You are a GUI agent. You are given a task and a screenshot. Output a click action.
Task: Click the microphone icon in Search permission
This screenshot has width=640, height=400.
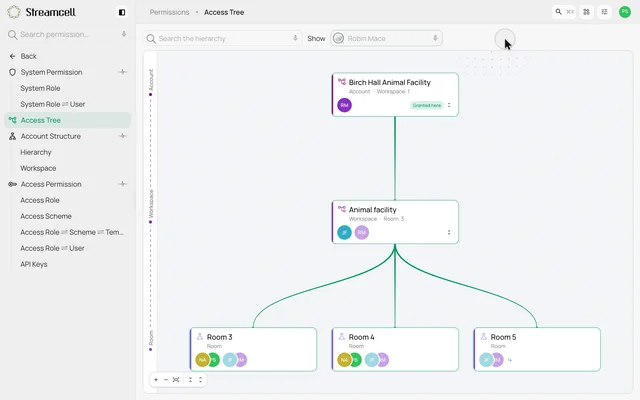(x=124, y=34)
